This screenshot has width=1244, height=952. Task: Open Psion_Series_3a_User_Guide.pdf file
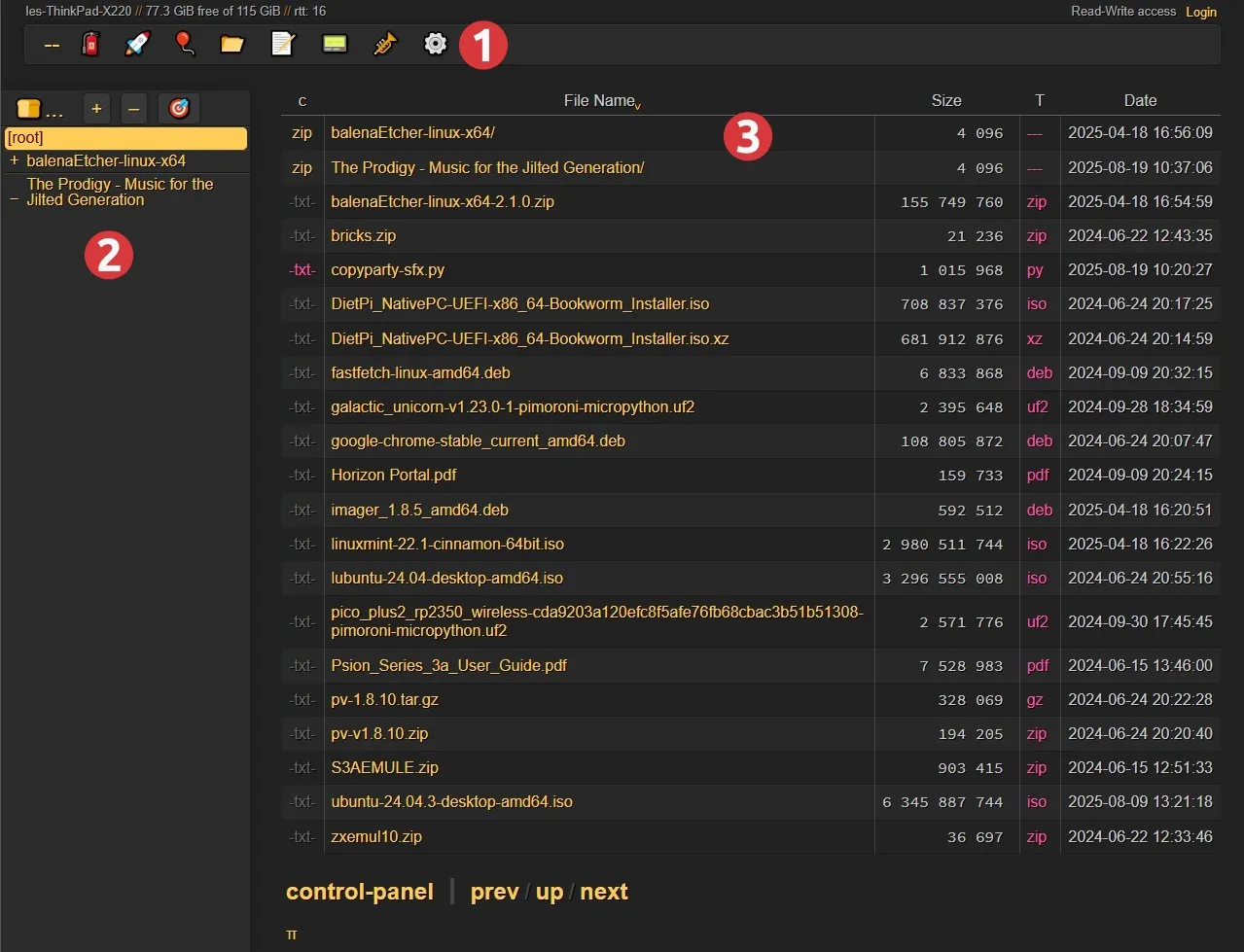click(x=448, y=666)
